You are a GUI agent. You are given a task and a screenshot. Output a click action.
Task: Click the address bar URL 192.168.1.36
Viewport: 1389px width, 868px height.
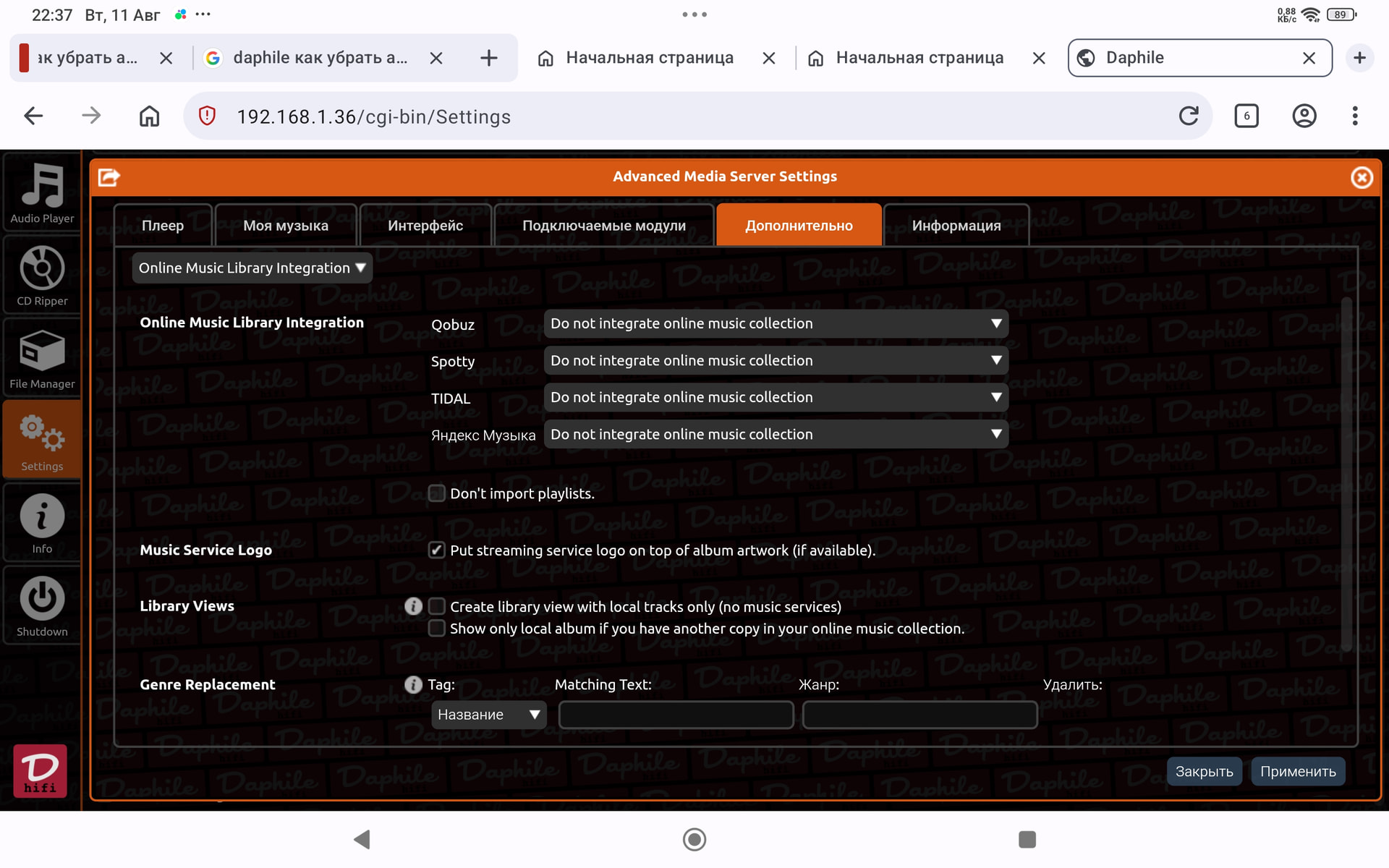point(373,116)
